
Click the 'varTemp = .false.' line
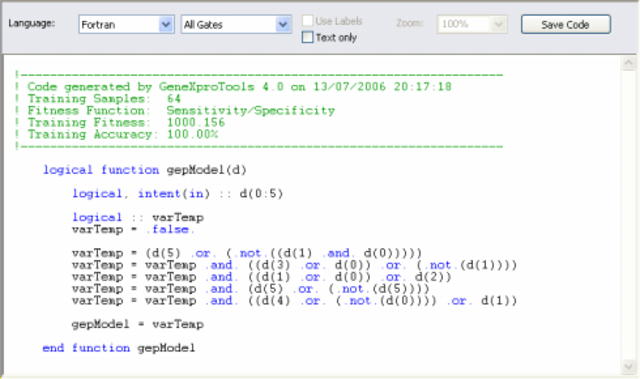pos(133,229)
